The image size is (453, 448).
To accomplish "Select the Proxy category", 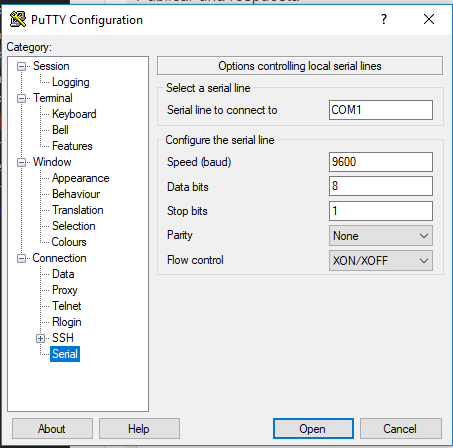I will click(65, 290).
